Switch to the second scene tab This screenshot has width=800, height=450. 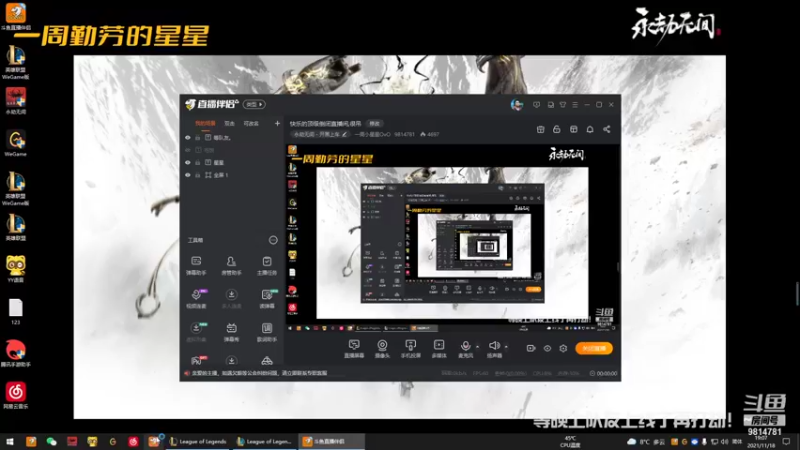[x=230, y=123]
